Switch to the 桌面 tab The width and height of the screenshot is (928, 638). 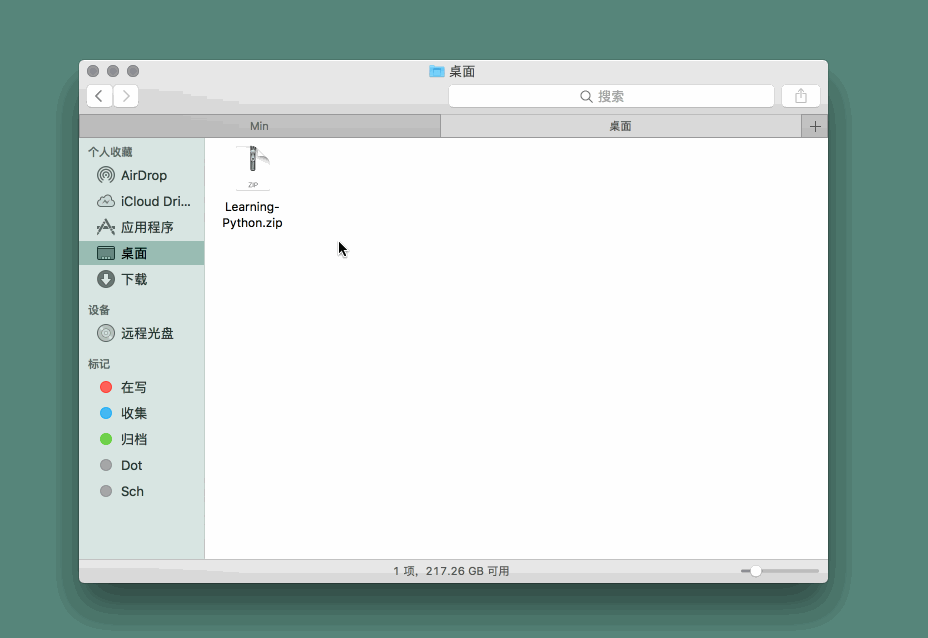(x=621, y=126)
